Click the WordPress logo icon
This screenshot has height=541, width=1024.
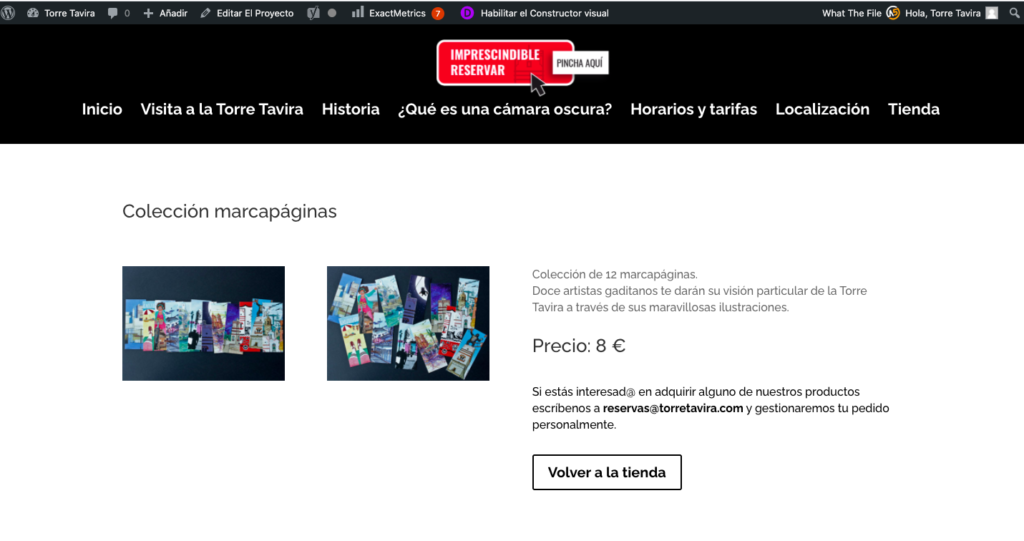coord(9,13)
